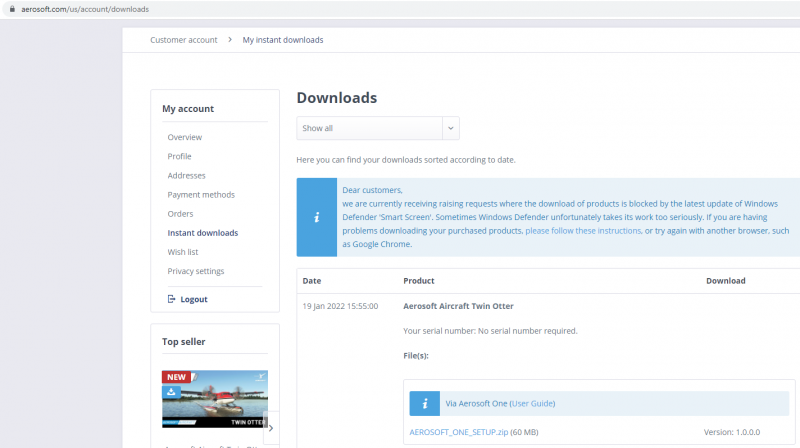The width and height of the screenshot is (800, 448).
Task: Follow the please follow these instructions link
Action: [583, 231]
